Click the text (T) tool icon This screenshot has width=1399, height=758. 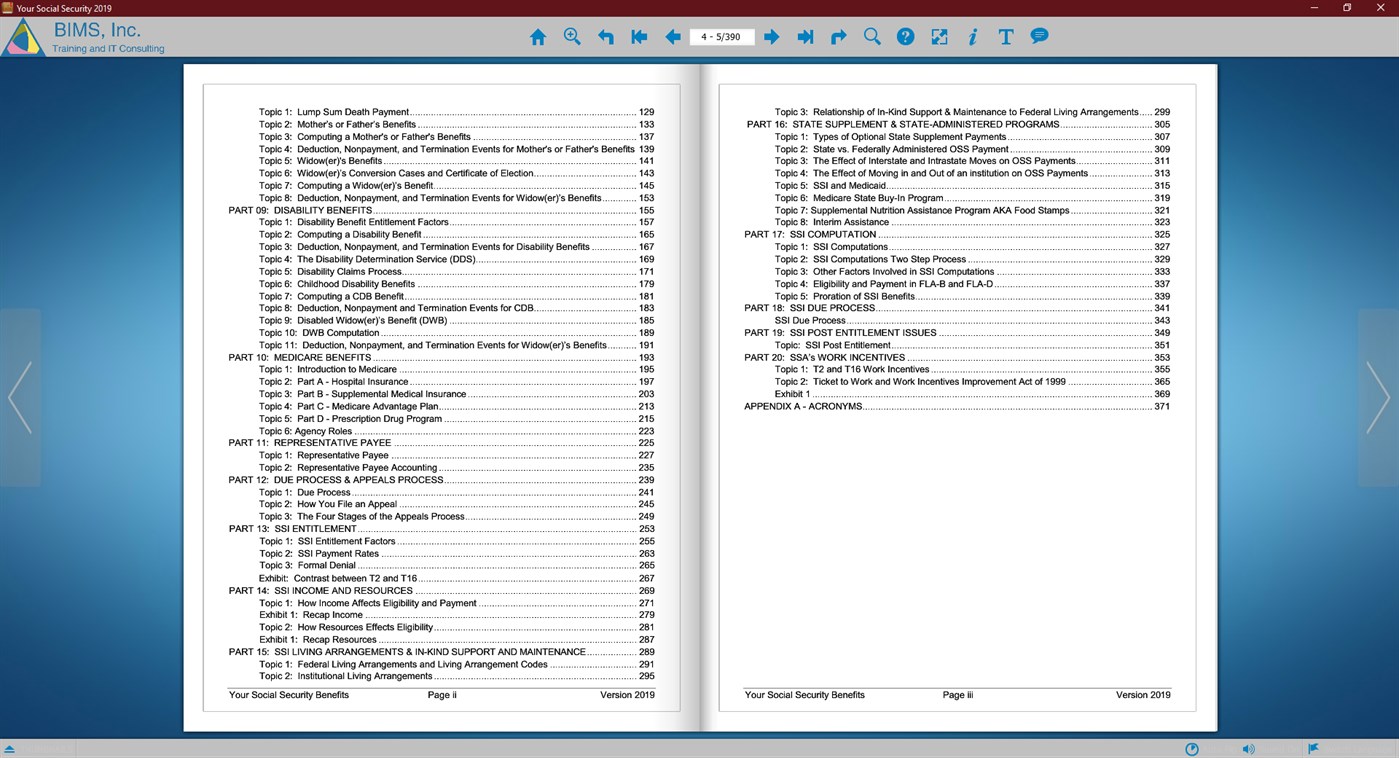(1006, 37)
